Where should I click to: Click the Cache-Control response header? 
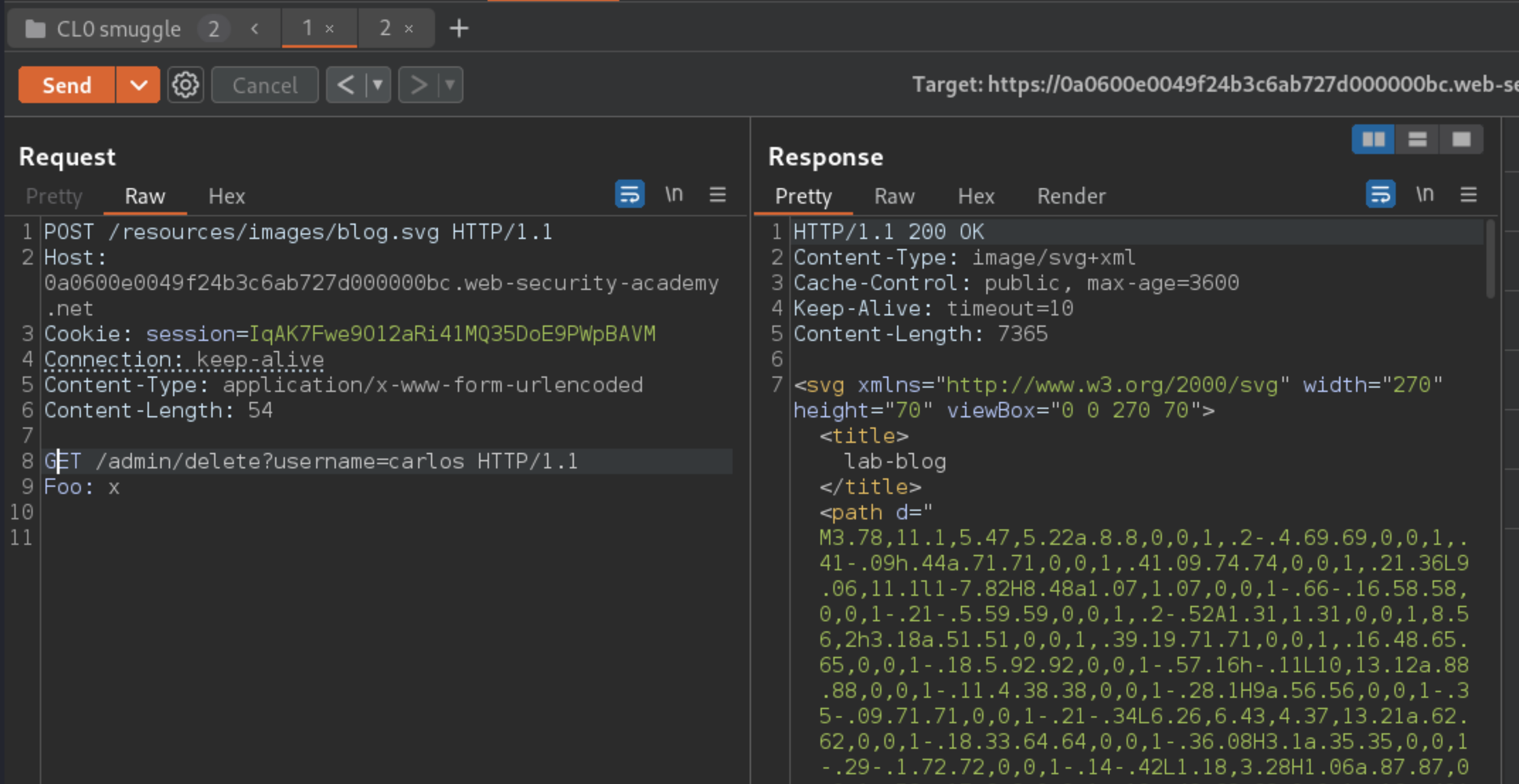pyautogui.click(x=1016, y=283)
